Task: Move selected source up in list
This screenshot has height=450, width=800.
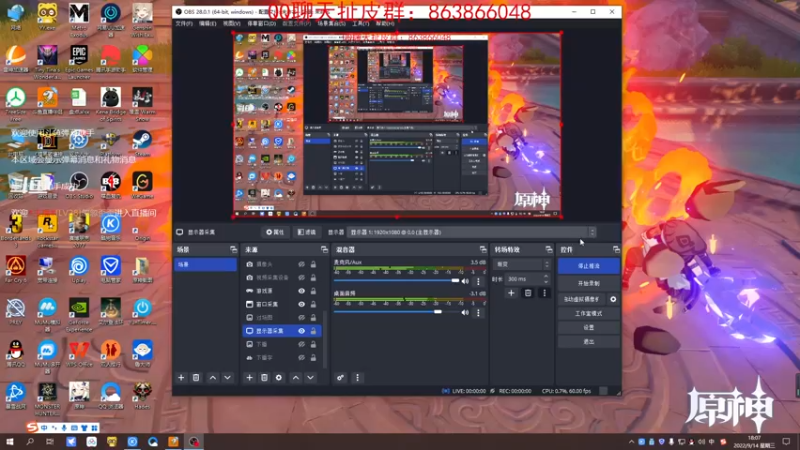Action: tap(296, 378)
